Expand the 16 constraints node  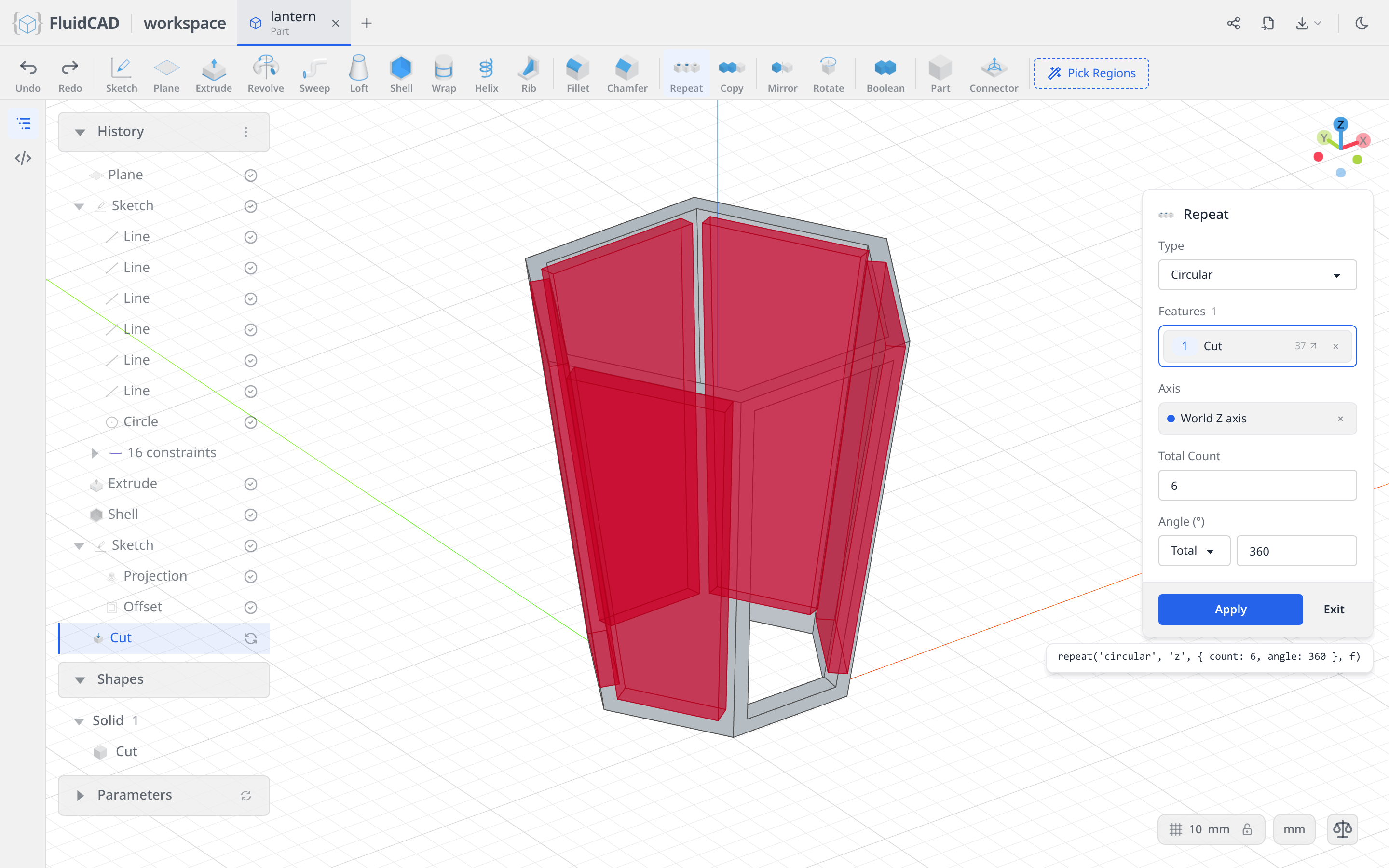(x=95, y=453)
